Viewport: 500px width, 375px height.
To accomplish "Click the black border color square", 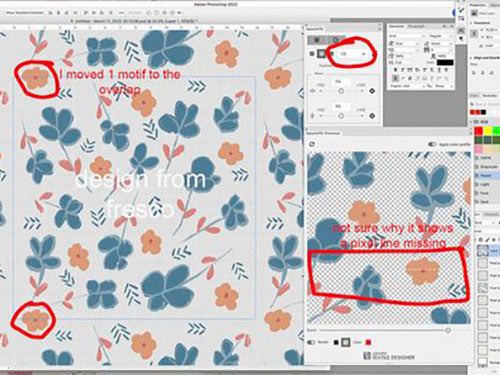I will point(336,342).
